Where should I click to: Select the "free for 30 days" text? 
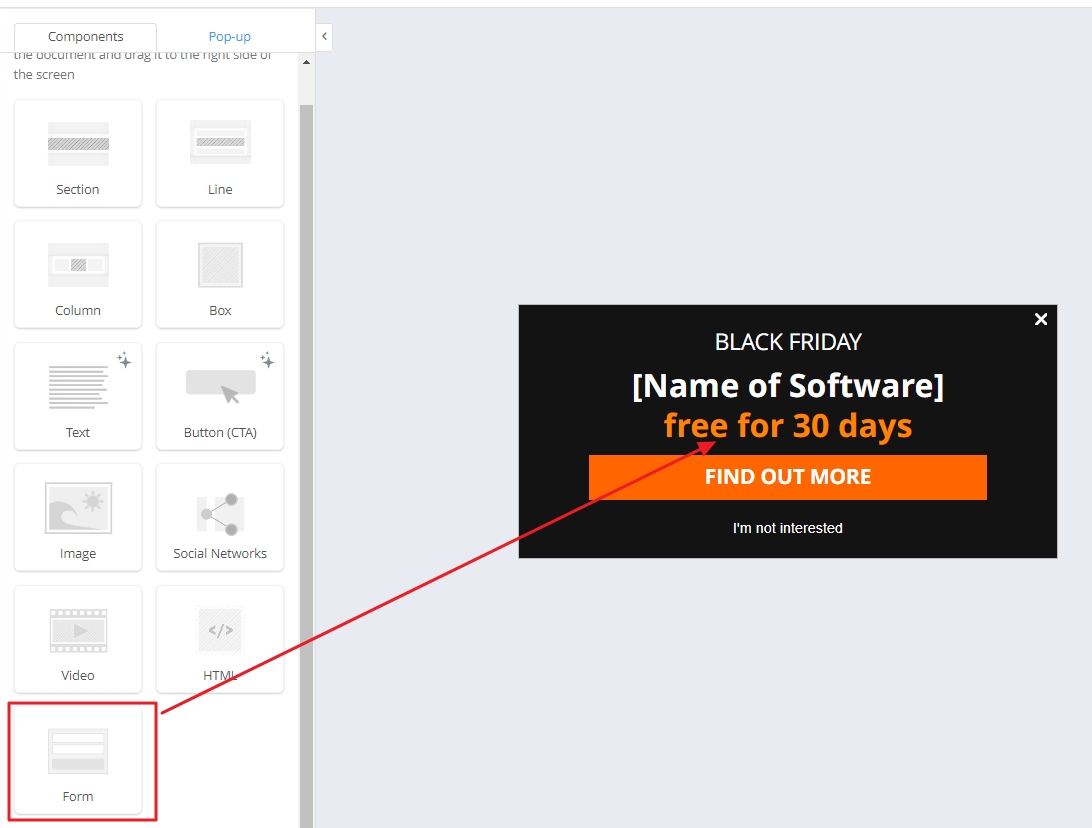tap(788, 425)
